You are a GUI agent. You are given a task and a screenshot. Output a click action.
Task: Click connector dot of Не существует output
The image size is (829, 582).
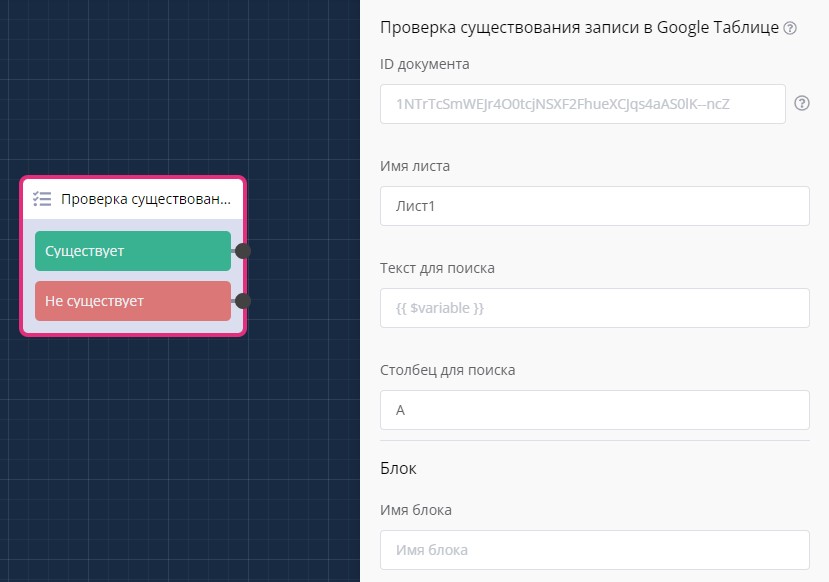242,300
